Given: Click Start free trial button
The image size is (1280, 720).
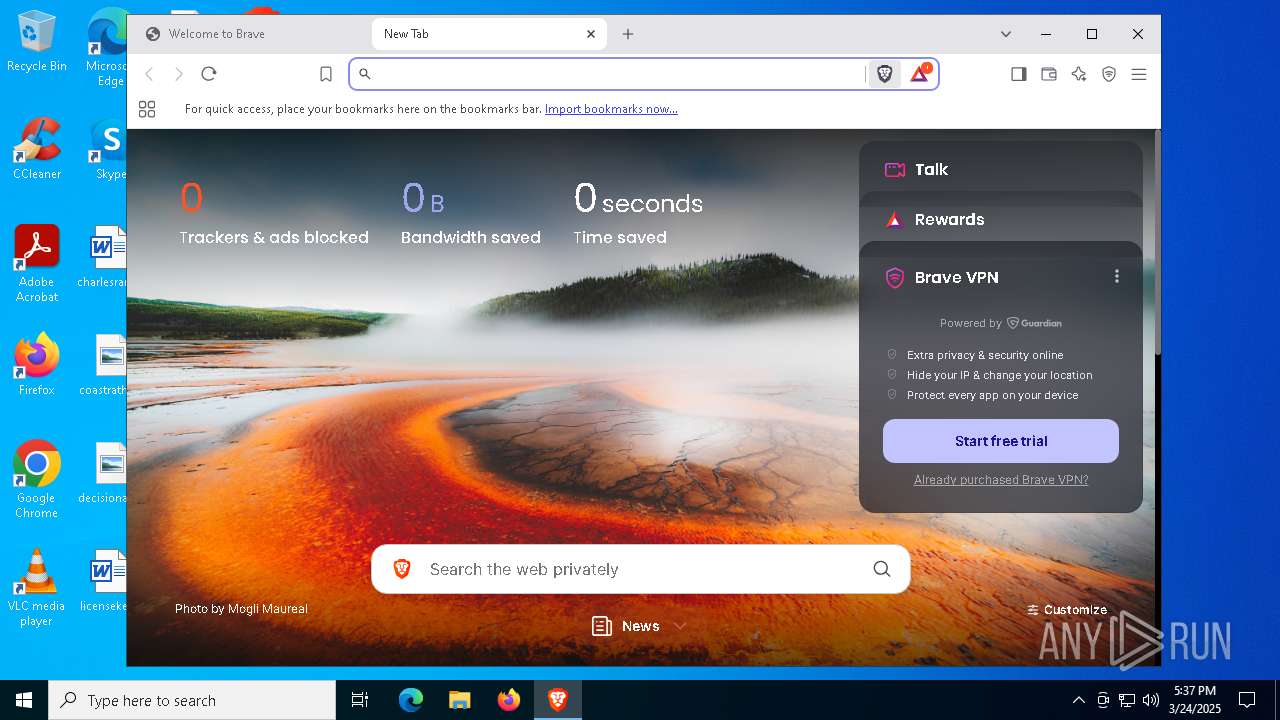Looking at the screenshot, I should coord(1001,441).
